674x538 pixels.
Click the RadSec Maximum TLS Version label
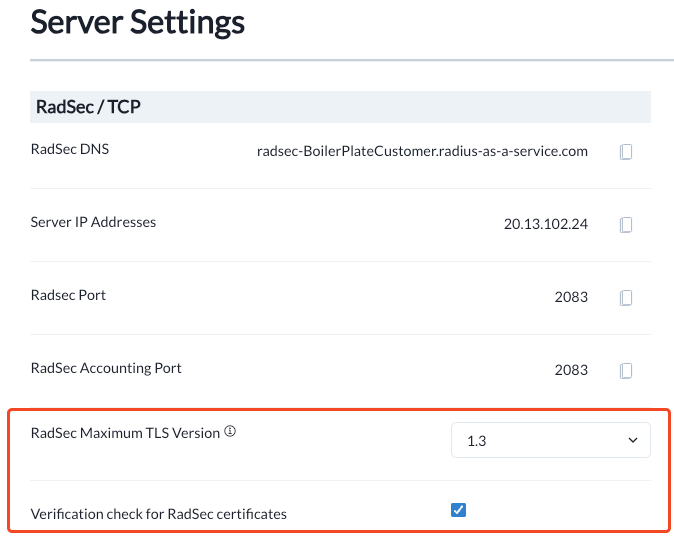[125, 434]
